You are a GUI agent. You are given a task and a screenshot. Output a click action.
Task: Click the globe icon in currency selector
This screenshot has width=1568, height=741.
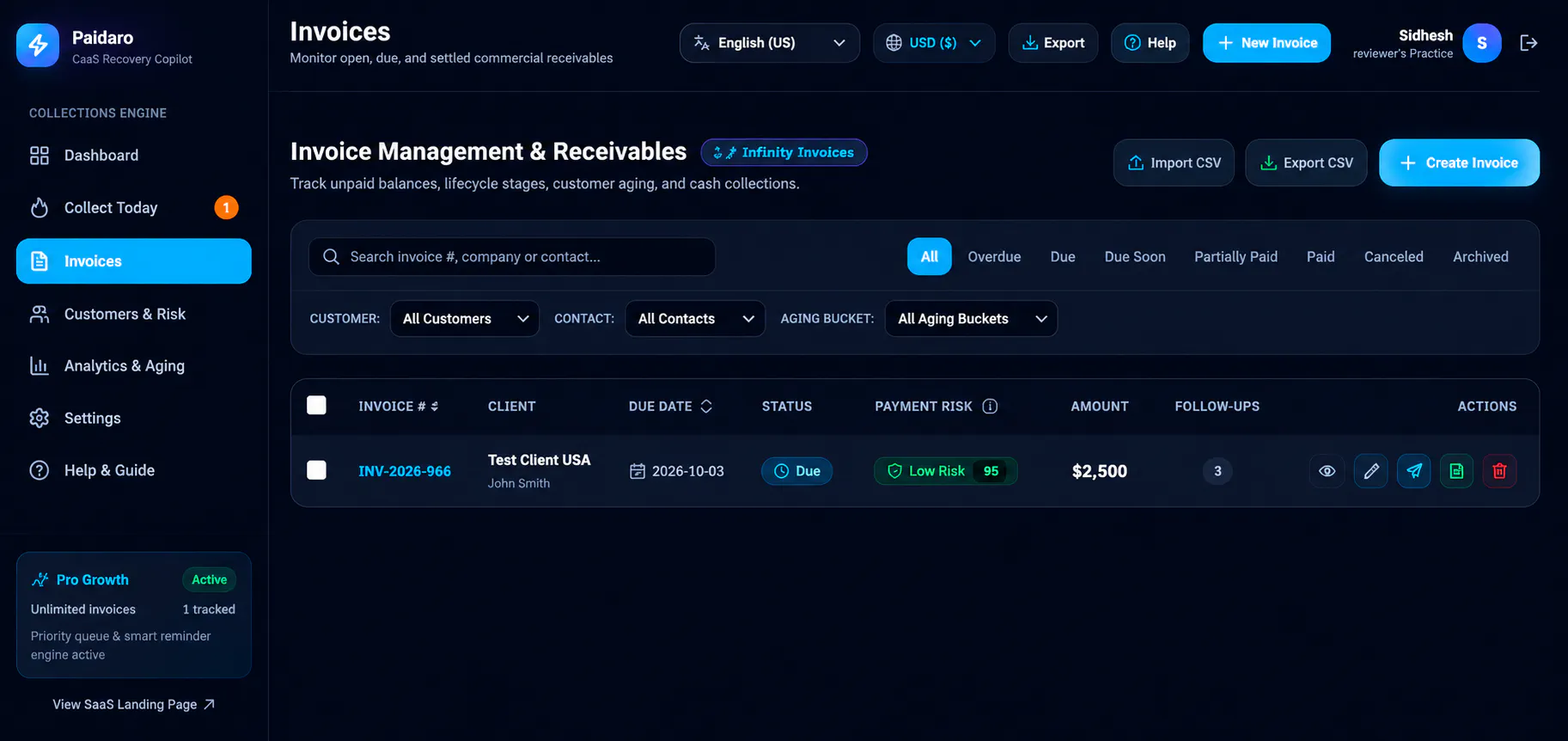tap(894, 43)
